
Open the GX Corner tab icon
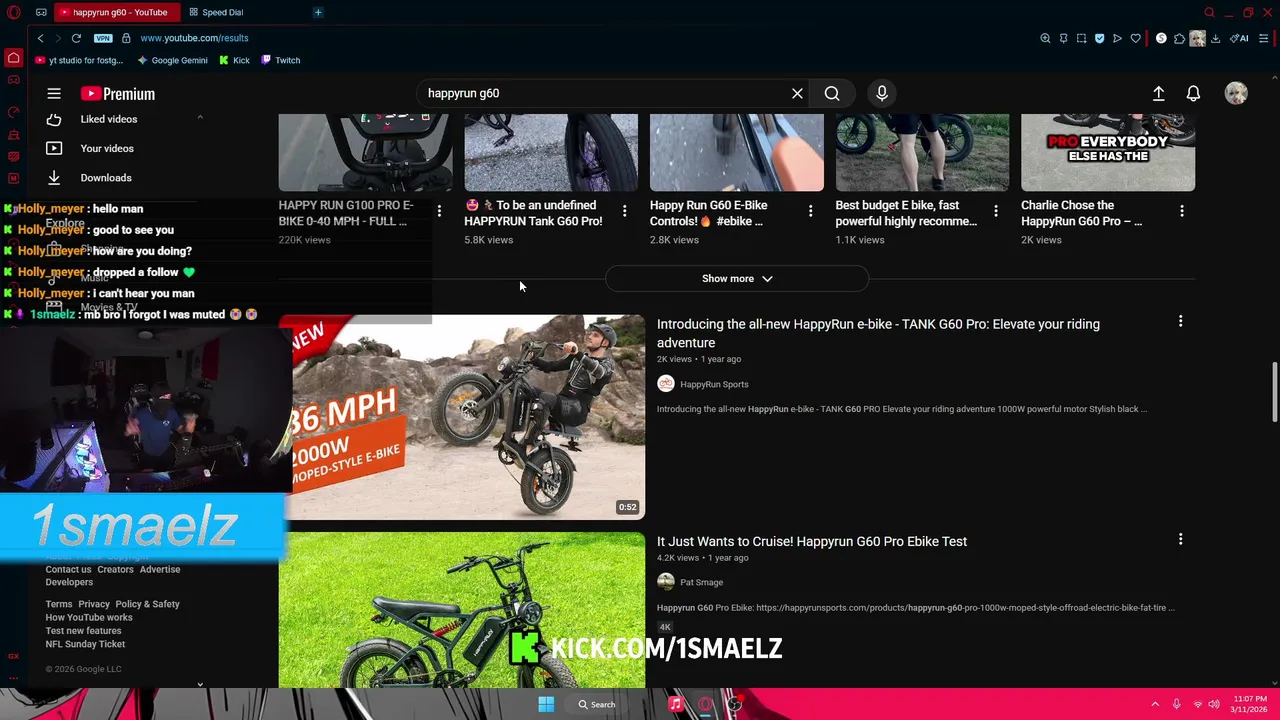click(41, 12)
